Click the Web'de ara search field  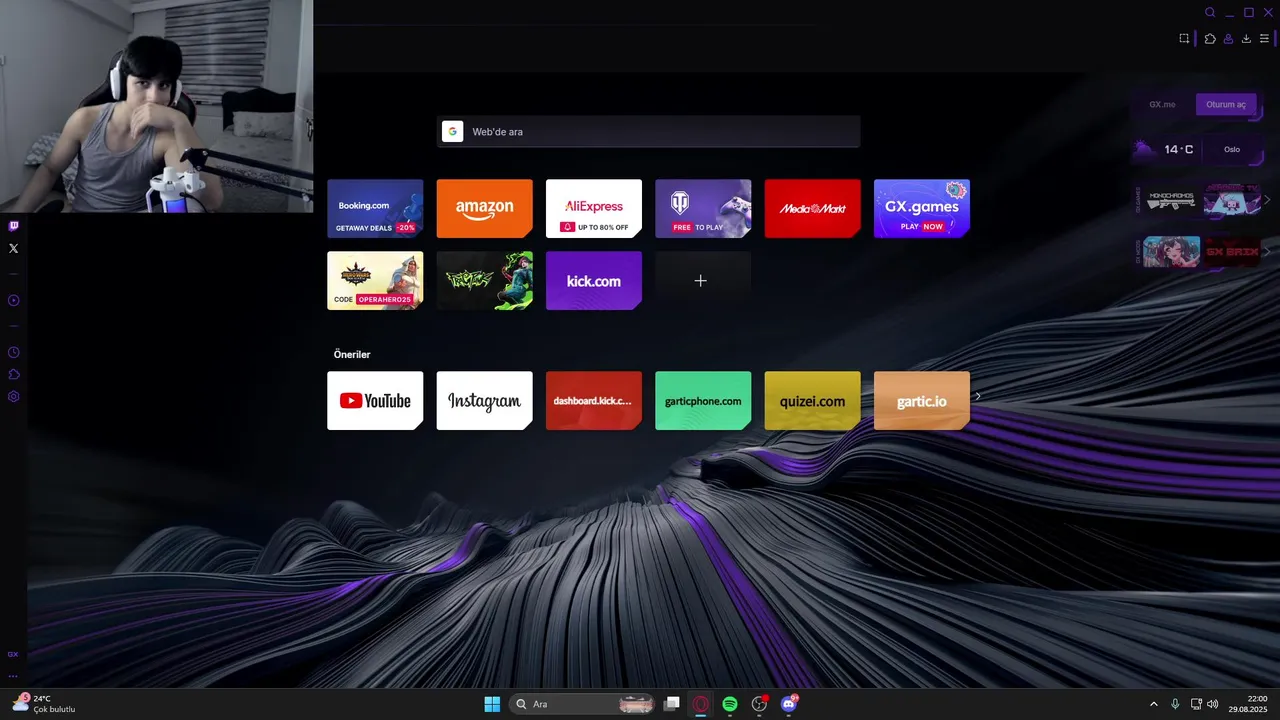click(648, 132)
